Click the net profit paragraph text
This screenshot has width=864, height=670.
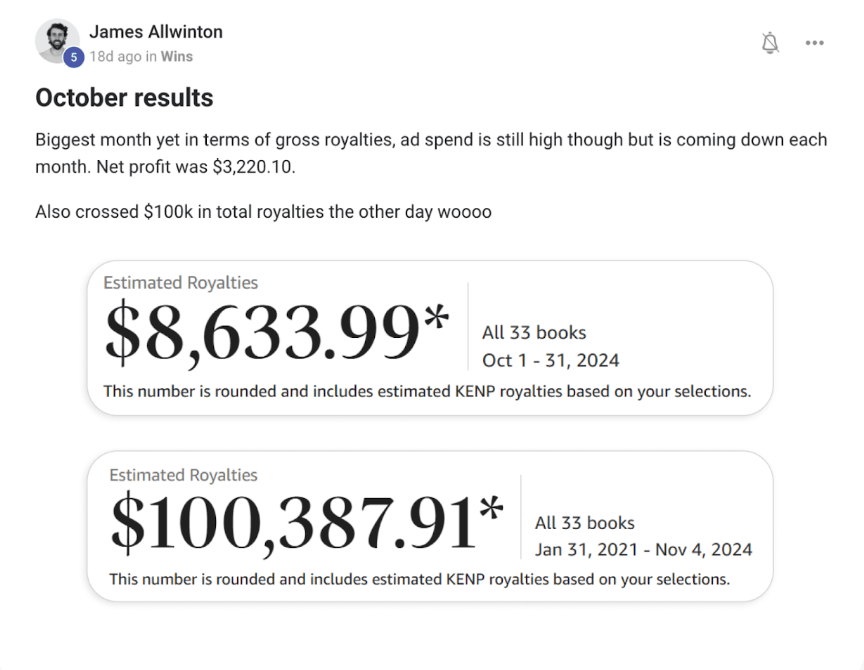[x=430, y=153]
